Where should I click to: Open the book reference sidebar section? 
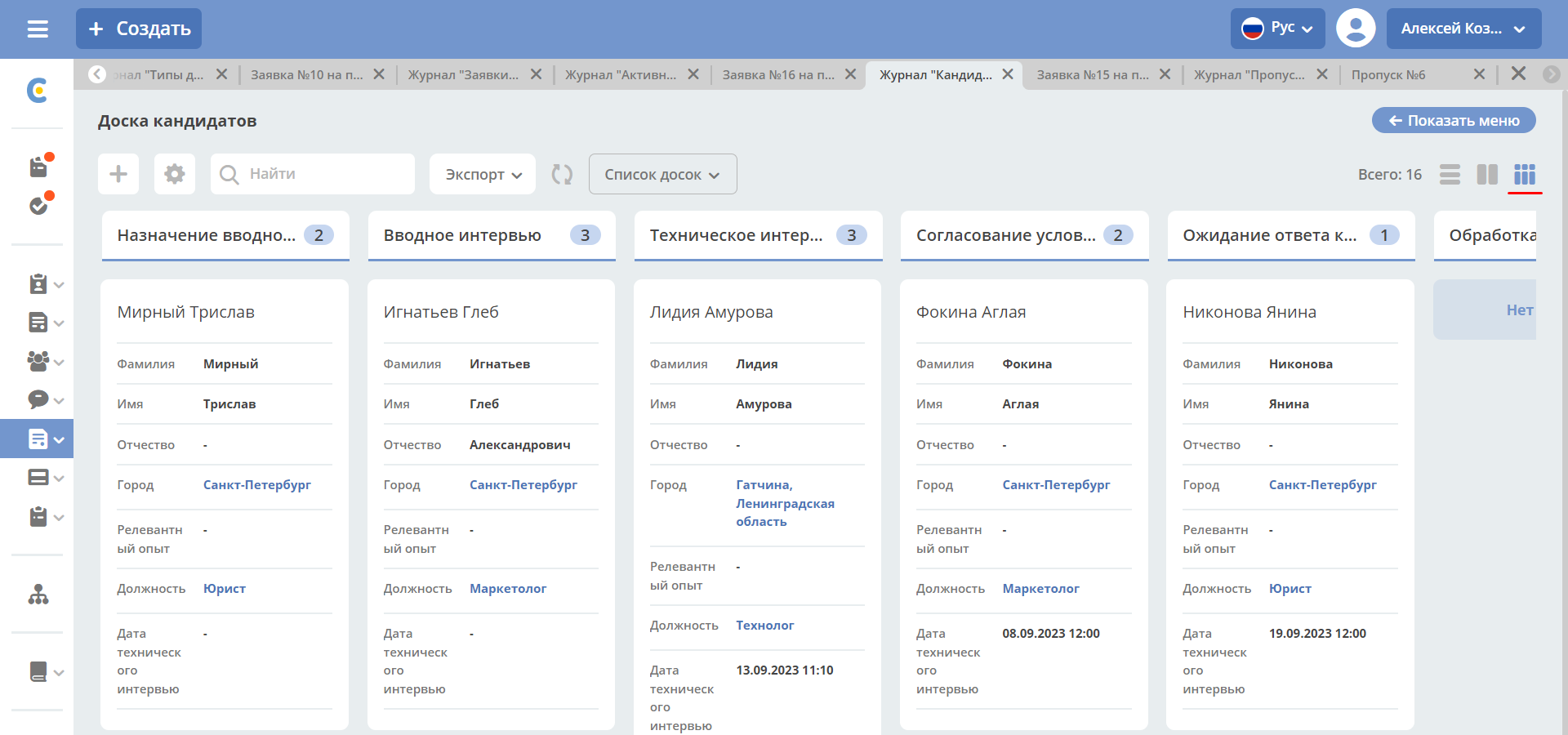click(38, 672)
